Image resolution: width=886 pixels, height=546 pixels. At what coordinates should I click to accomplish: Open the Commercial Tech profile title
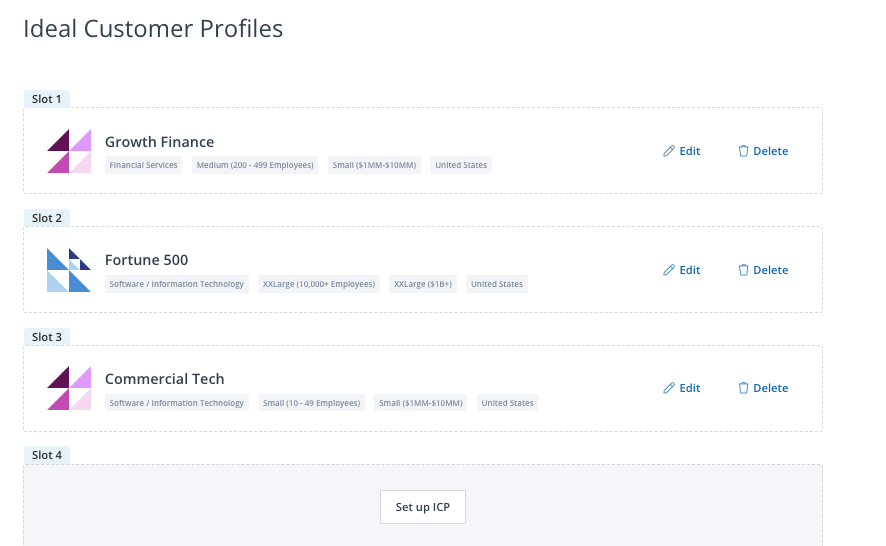(x=164, y=379)
